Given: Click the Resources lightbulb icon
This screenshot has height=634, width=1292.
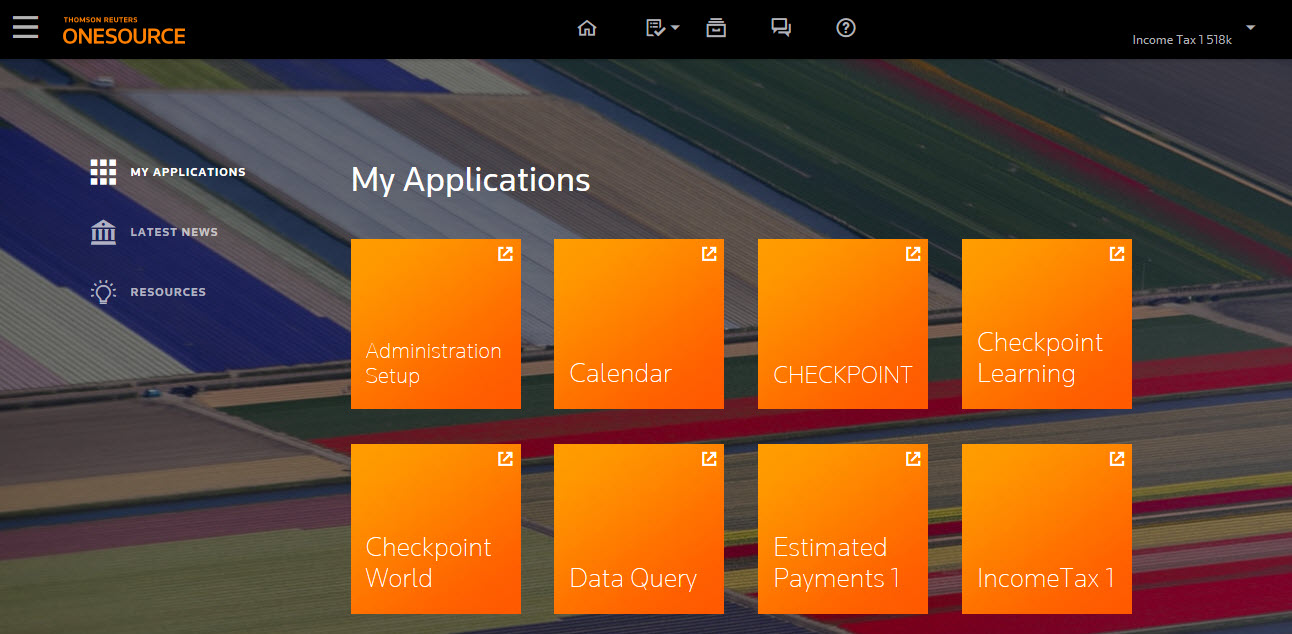Looking at the screenshot, I should pos(103,292).
